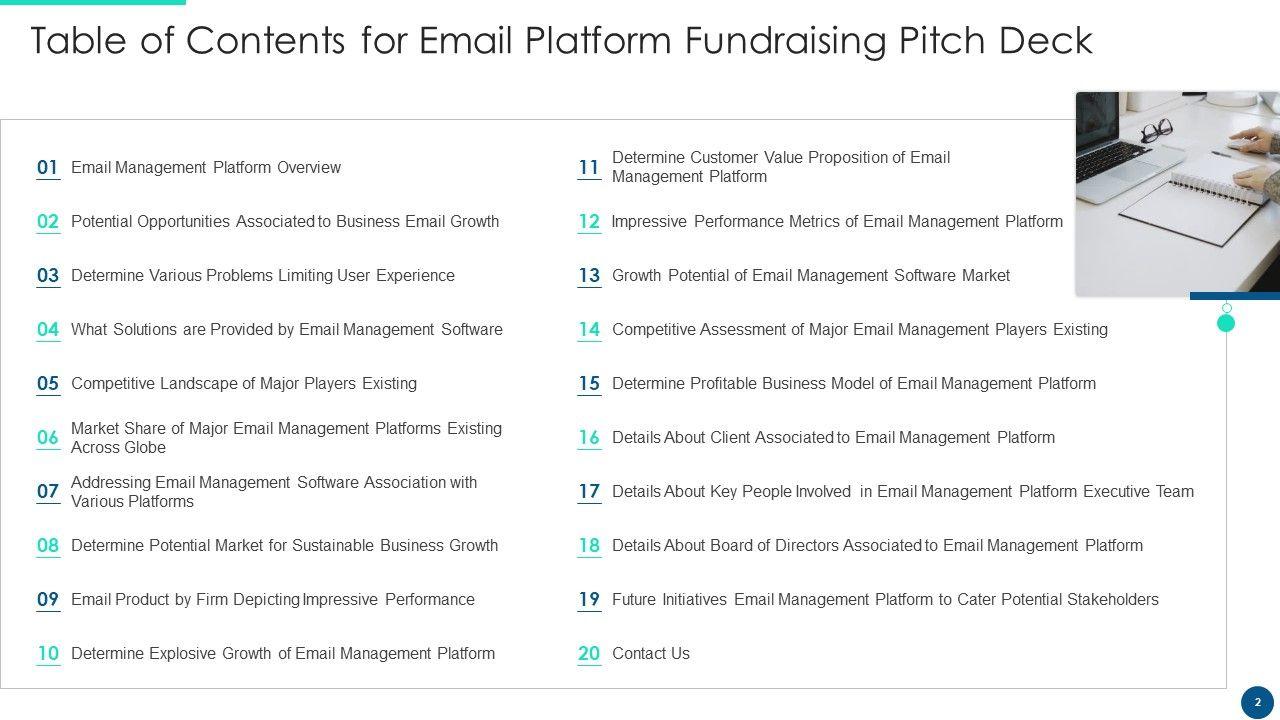Select 'Determine Potential Market for Sustainable Business Growth'
The width and height of the screenshot is (1280, 720).
point(284,546)
